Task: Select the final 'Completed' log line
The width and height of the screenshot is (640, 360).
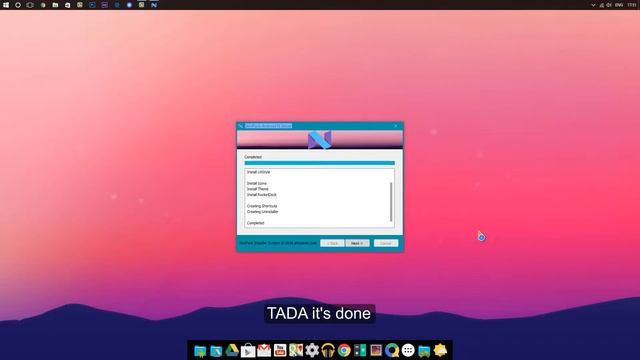Action: (256, 223)
